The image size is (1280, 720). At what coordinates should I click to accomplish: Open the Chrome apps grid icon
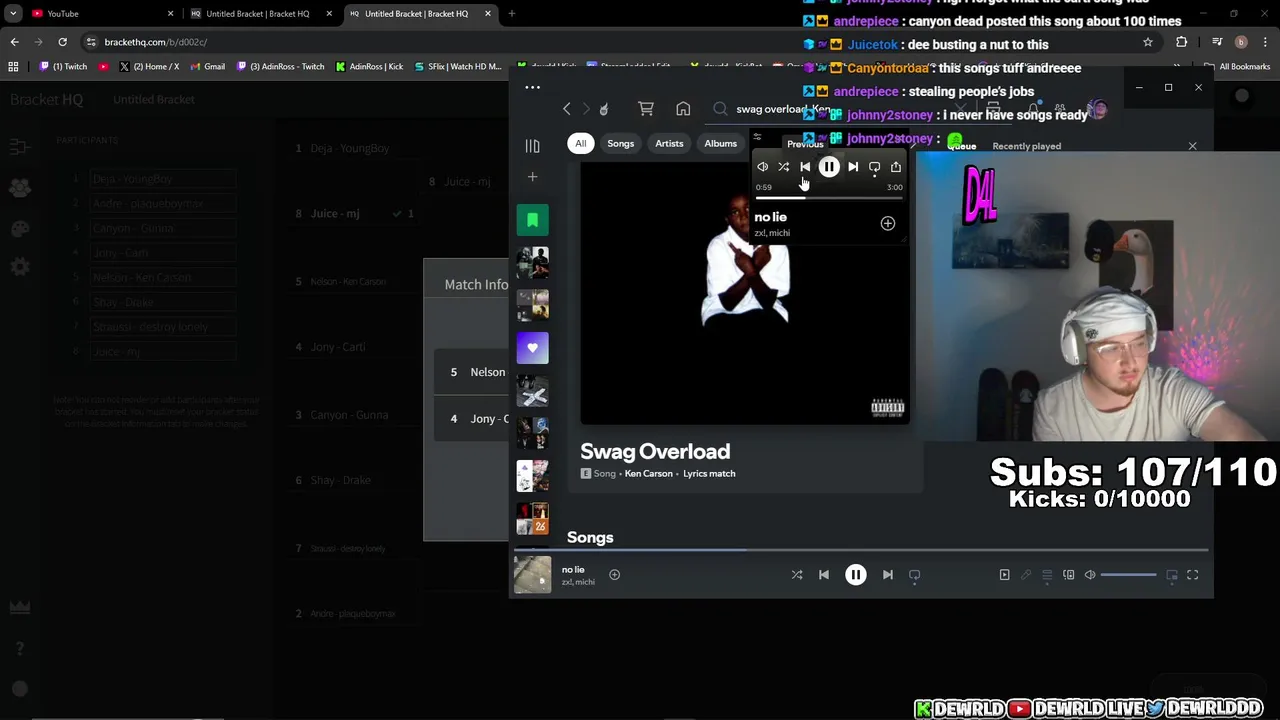pyautogui.click(x=13, y=67)
